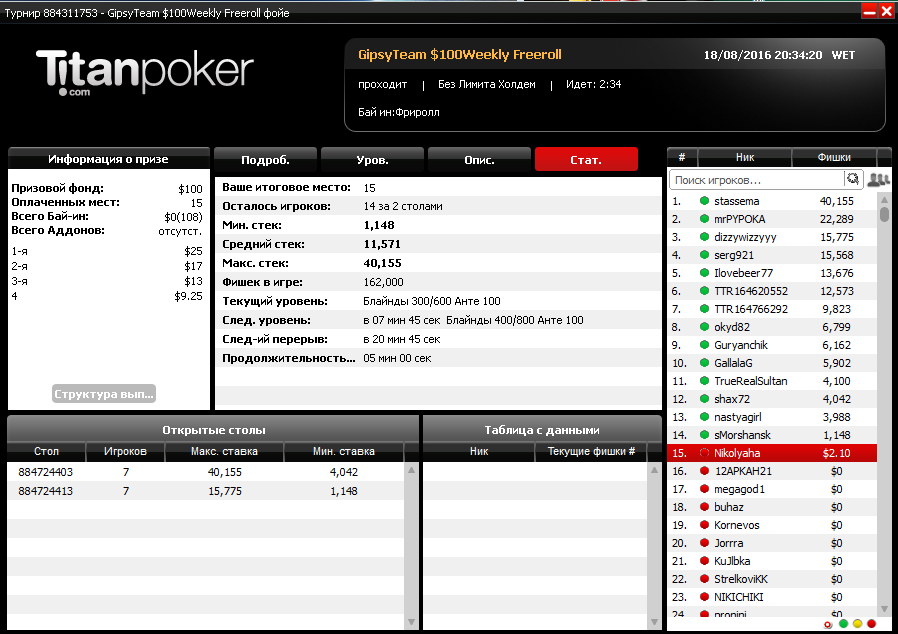
Task: Click the small red ring legend icon
Action: [828, 624]
